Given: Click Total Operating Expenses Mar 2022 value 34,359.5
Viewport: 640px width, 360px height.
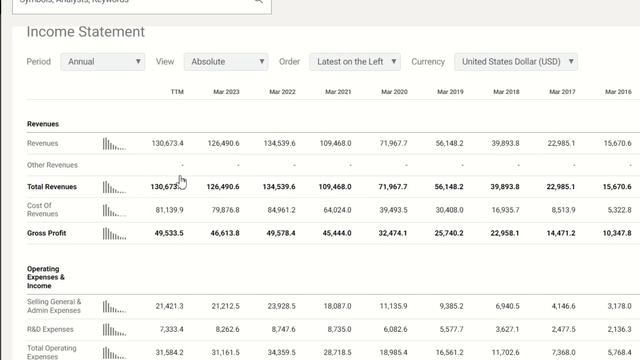Looking at the screenshot, I should coord(281,352).
